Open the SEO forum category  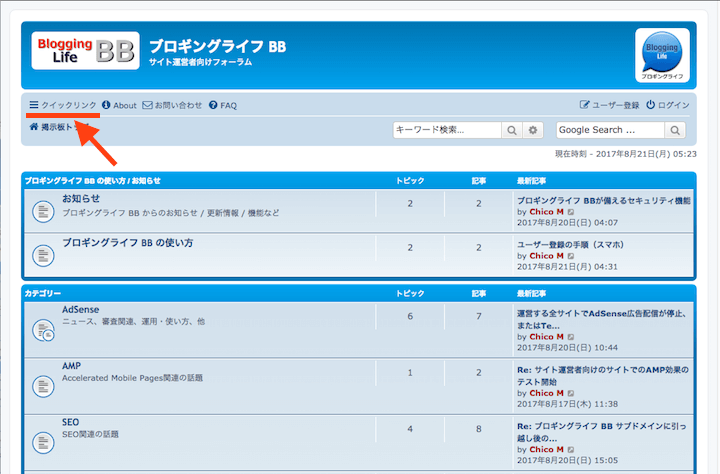point(70,422)
